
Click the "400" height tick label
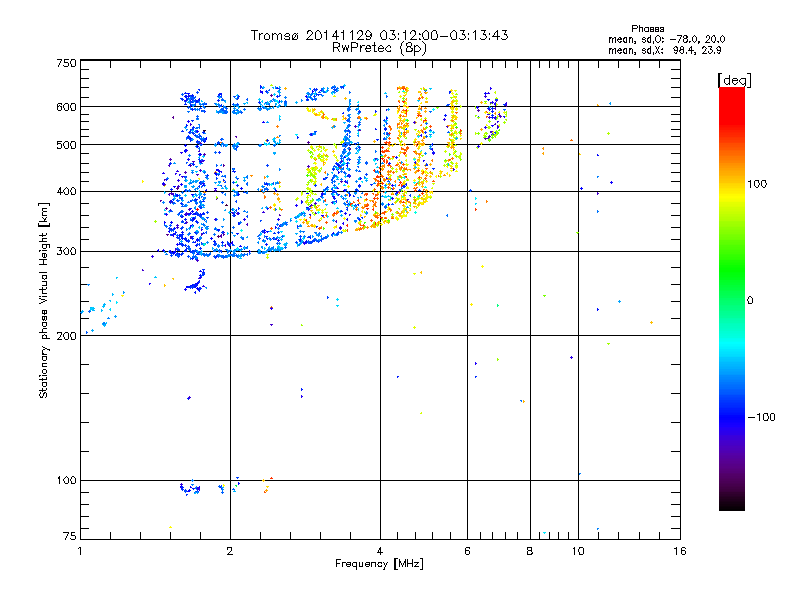tap(66, 192)
